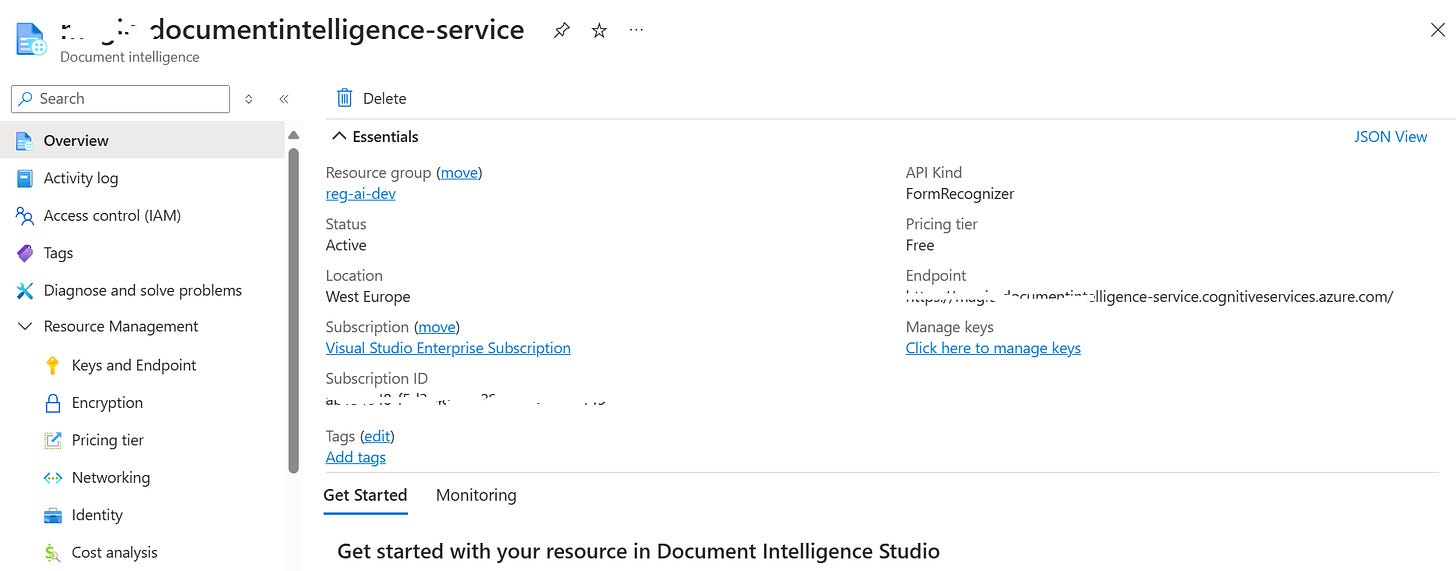Switch to the Get Started tab
Image resolution: width=1456 pixels, height=571 pixels.
[x=365, y=495]
